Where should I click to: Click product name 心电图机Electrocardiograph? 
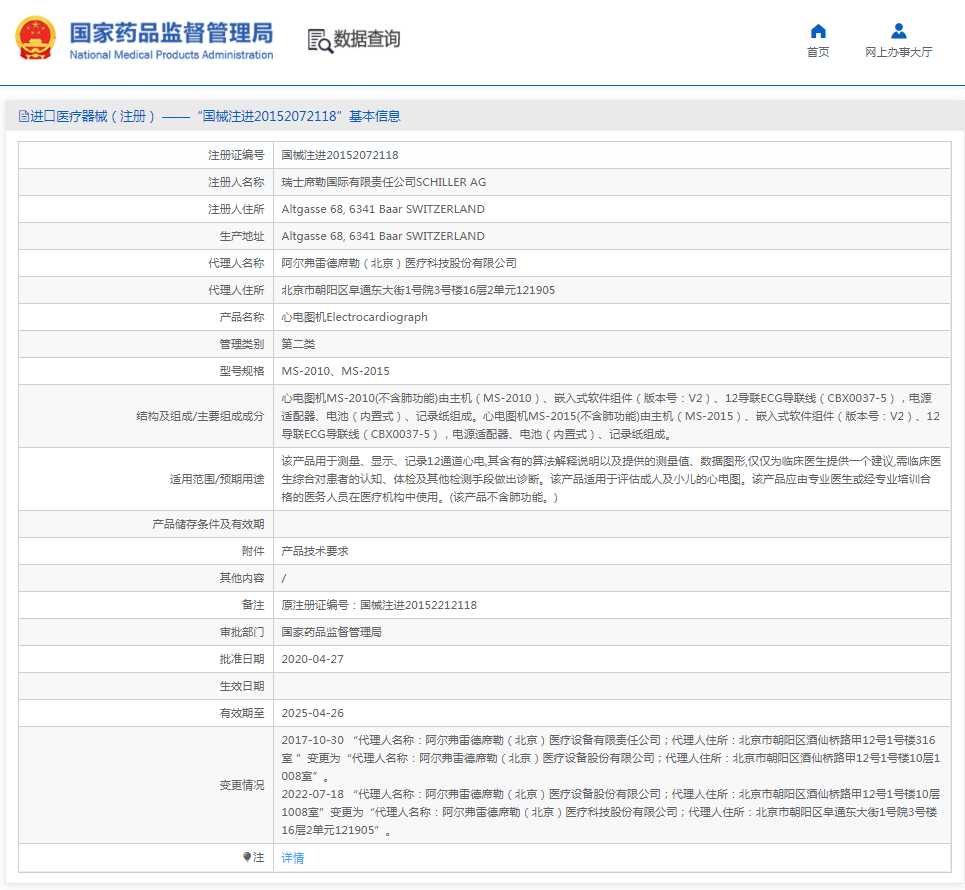click(354, 317)
